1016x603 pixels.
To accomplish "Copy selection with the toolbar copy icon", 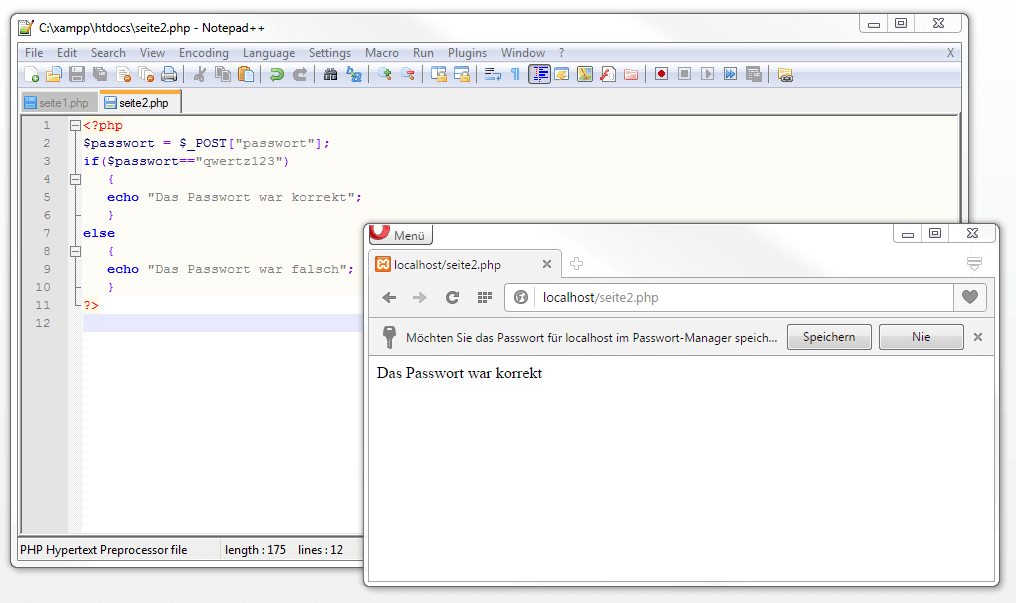I will pyautogui.click(x=223, y=74).
